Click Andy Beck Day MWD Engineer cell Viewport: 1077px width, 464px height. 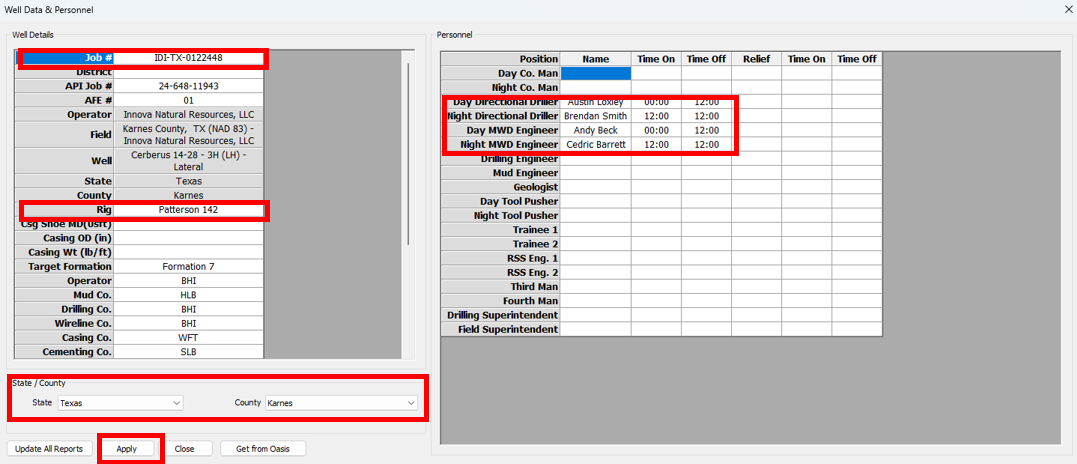coord(595,130)
